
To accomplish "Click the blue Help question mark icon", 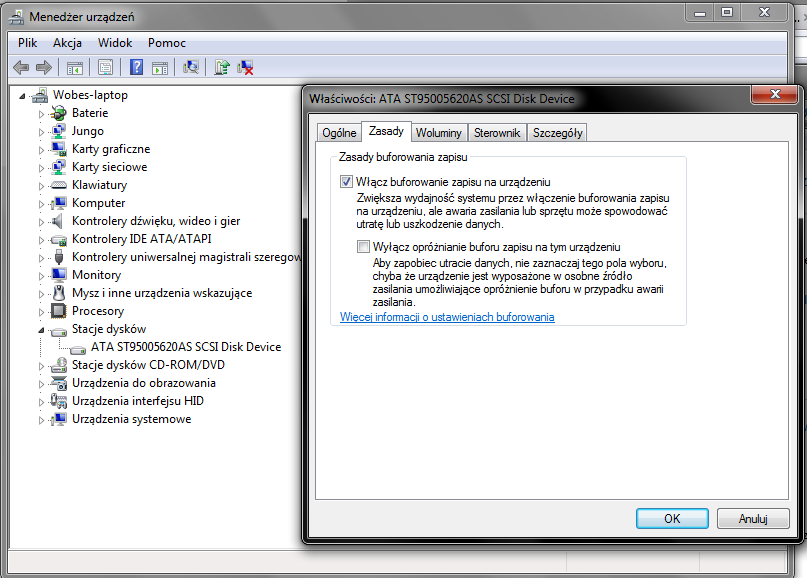I will [135, 67].
